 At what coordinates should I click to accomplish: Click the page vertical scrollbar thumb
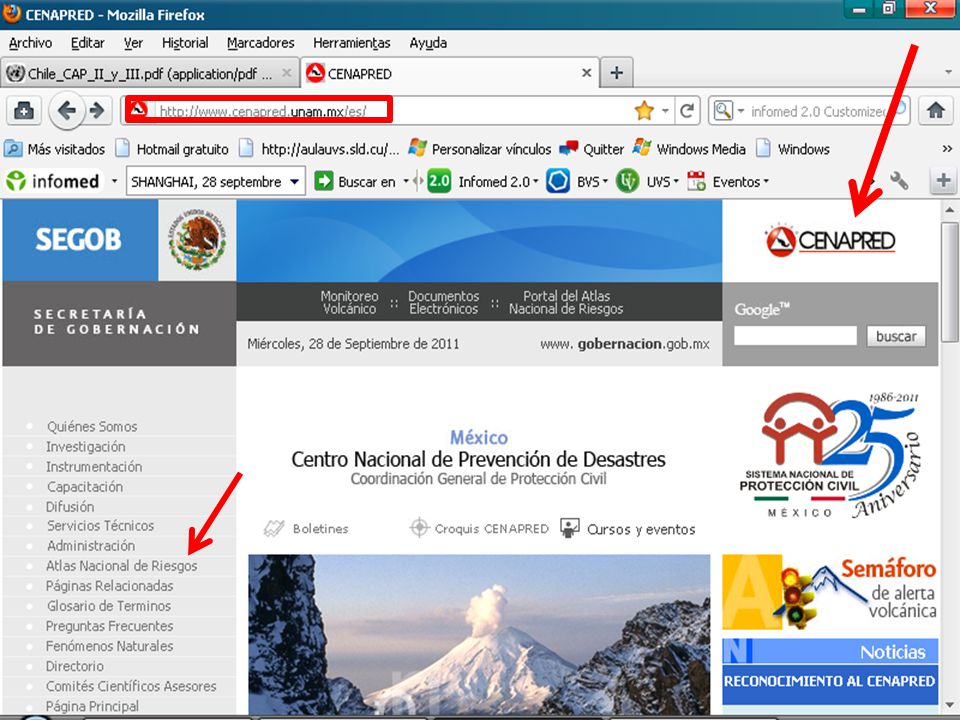click(x=950, y=282)
